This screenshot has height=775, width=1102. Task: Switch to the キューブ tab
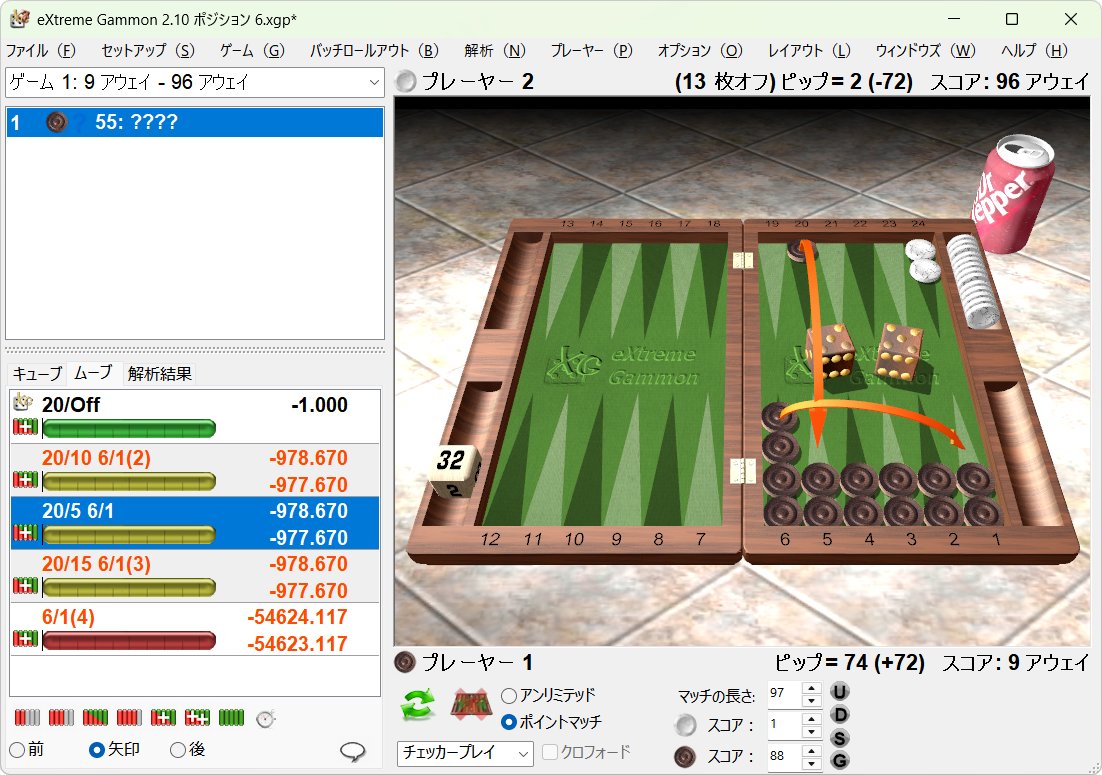click(37, 373)
